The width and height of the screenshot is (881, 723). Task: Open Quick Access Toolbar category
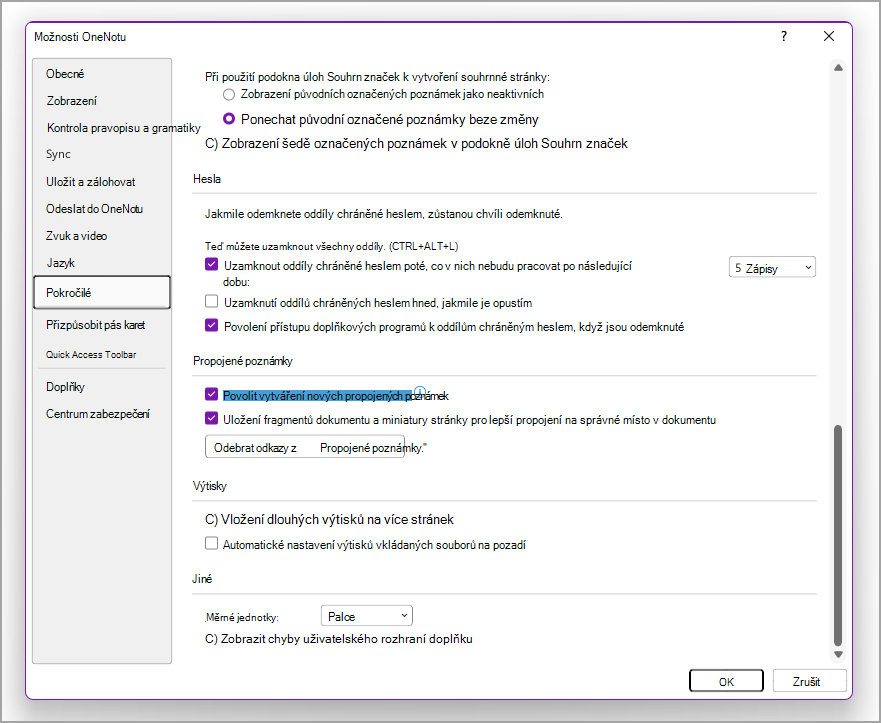tap(91, 355)
